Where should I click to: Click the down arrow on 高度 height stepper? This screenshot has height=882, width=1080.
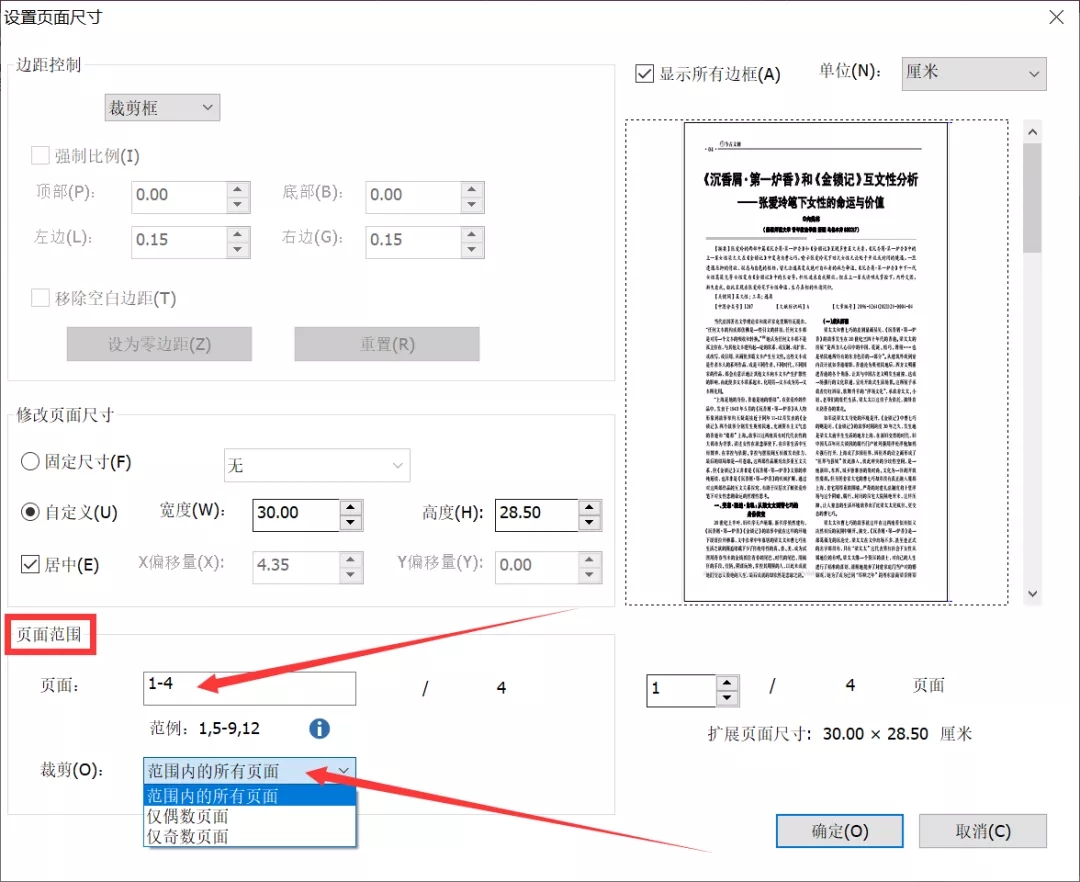(590, 521)
